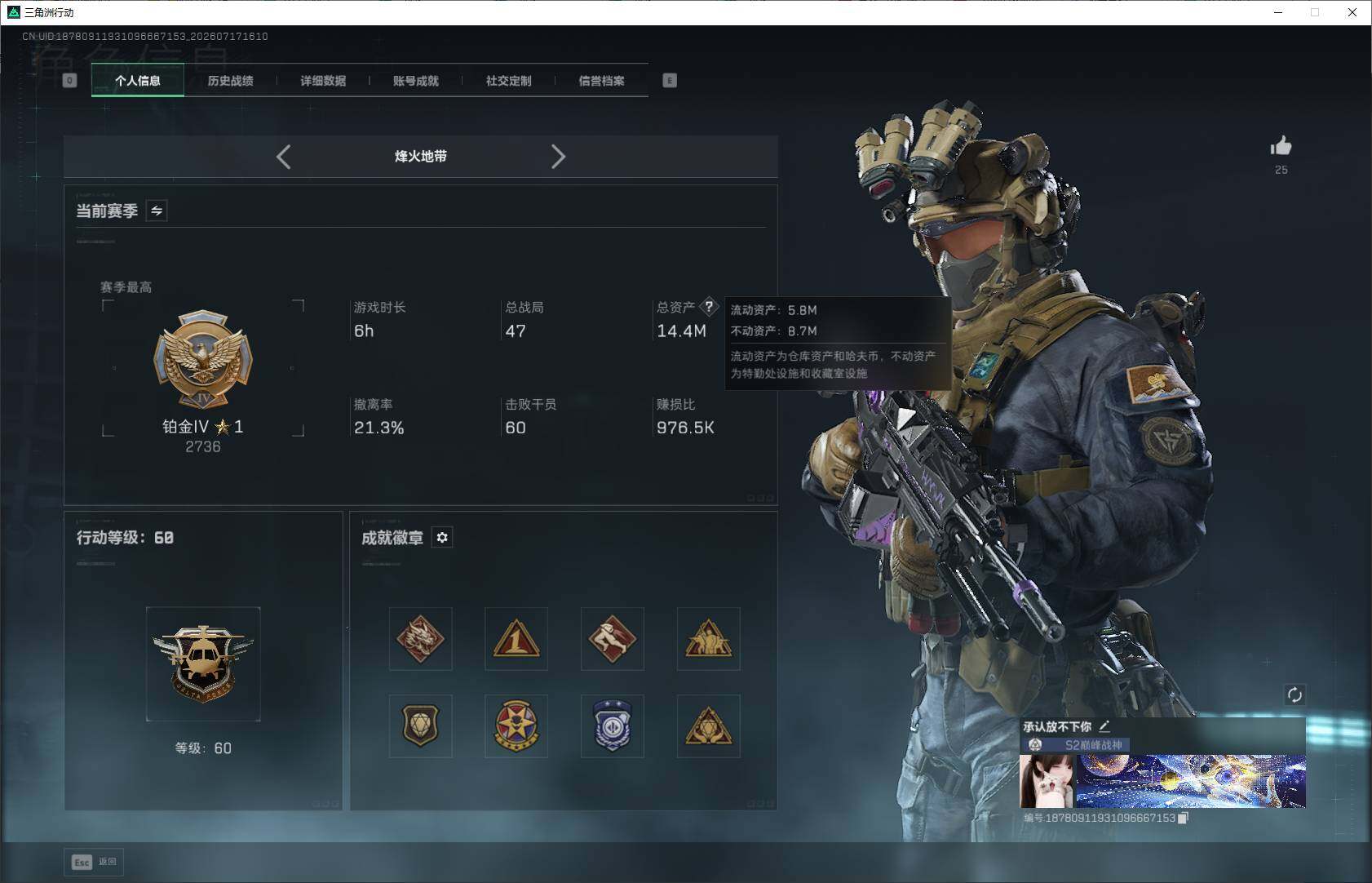Viewport: 1372px width, 883px height.
Task: Click the 不动资产 8.7M tooltip line
Action: [773, 331]
